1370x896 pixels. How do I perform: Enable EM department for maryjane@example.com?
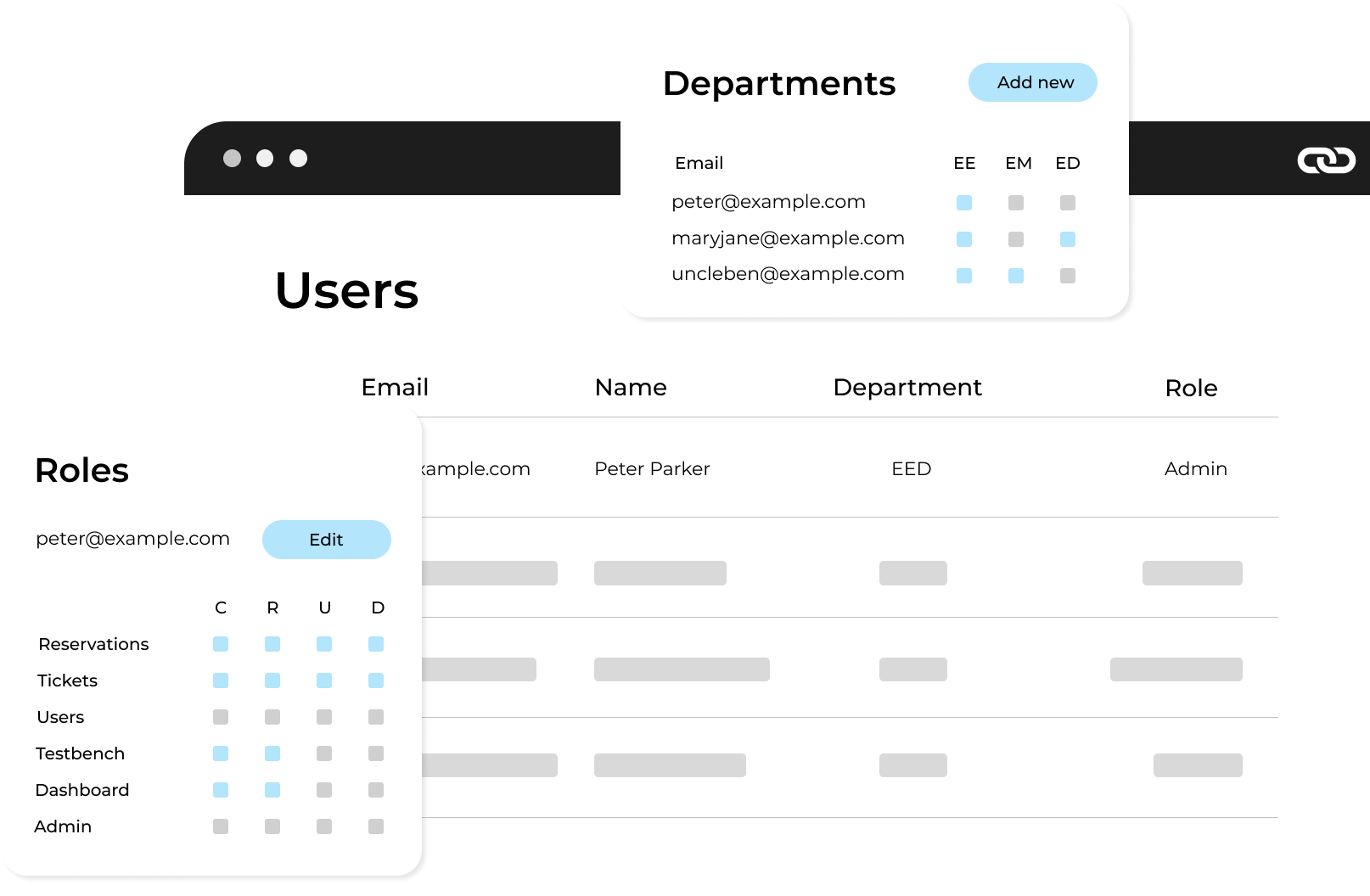click(x=1016, y=239)
